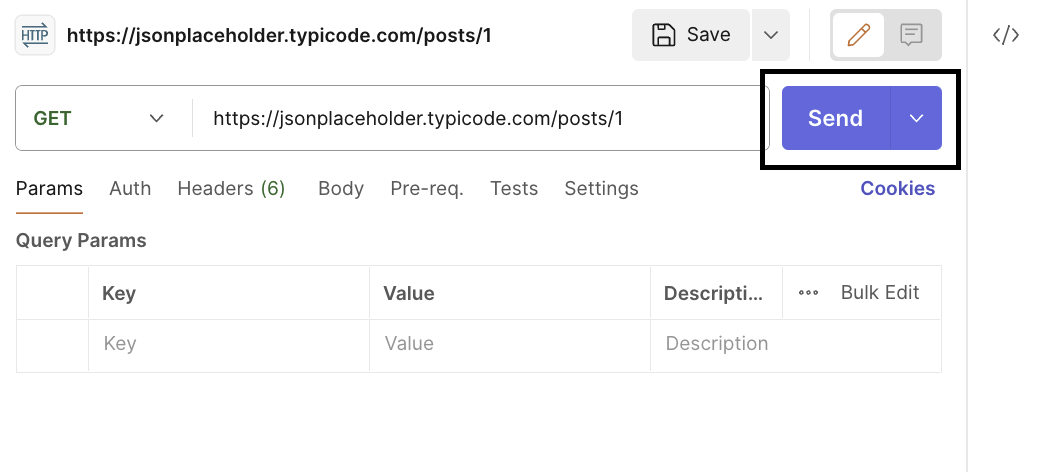The width and height of the screenshot is (1040, 472).
Task: Click the Save floppy disk button
Action: click(691, 35)
